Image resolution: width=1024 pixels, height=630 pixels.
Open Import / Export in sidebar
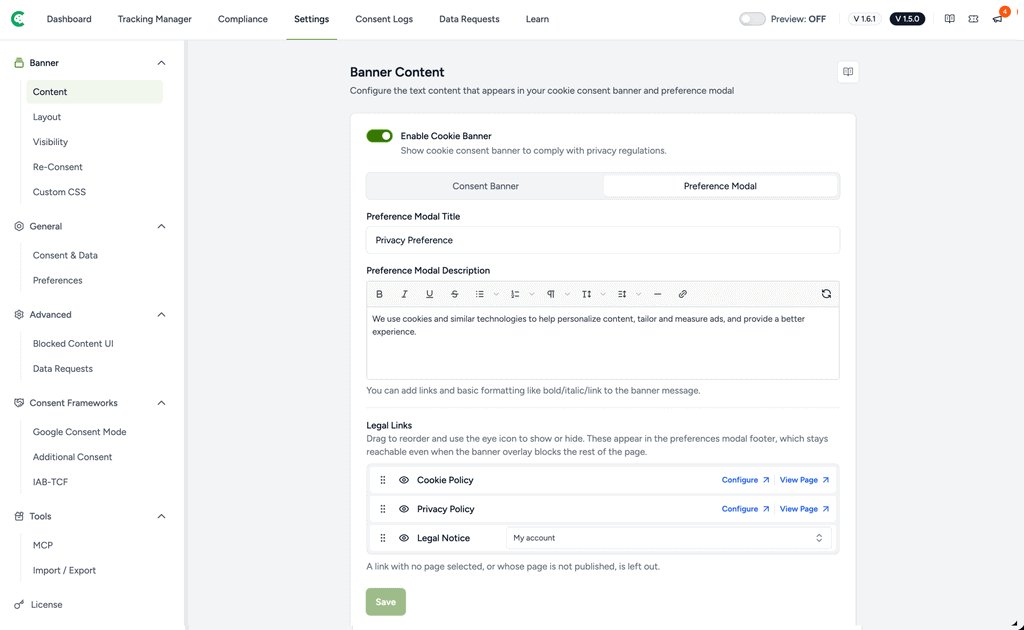coord(64,571)
